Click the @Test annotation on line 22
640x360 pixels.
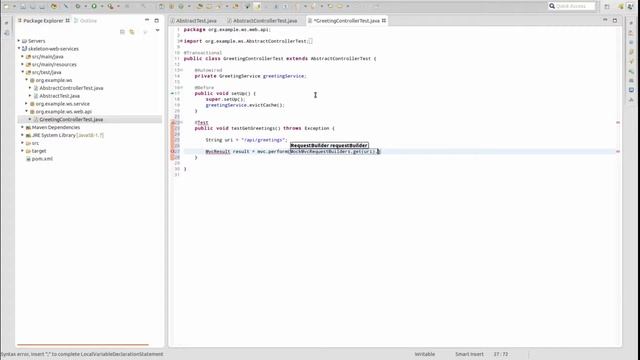pos(202,122)
